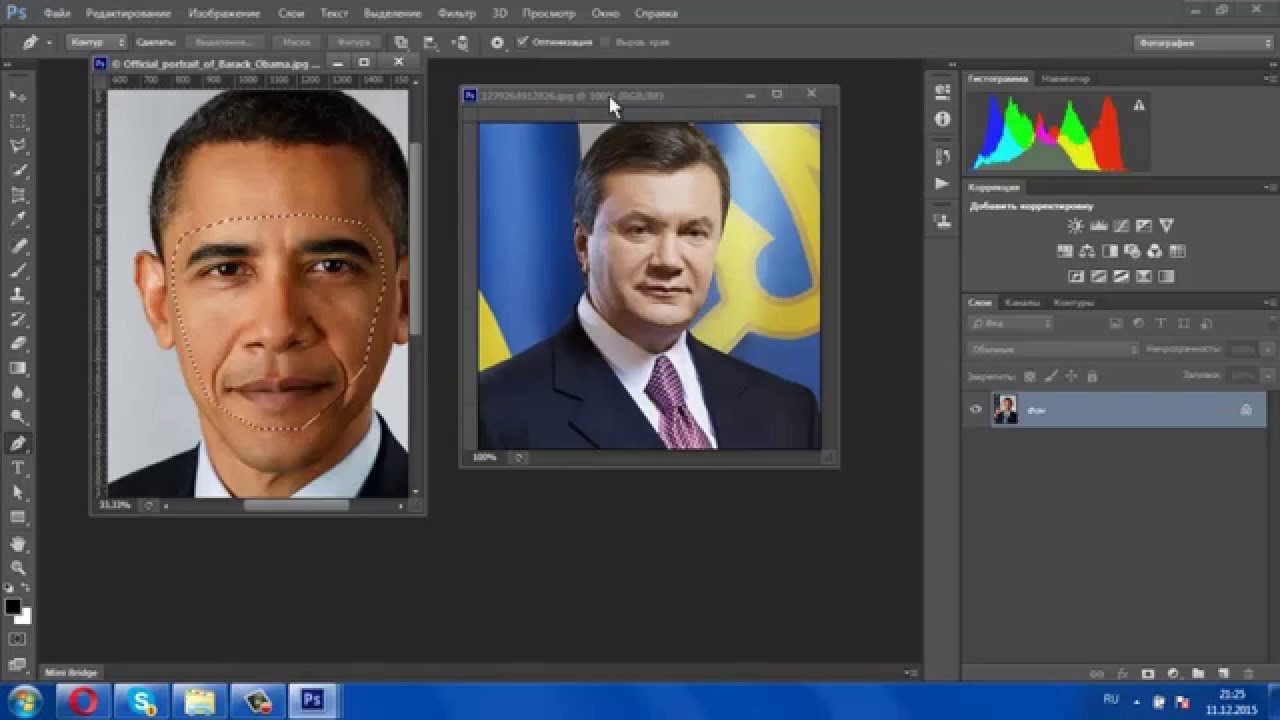Screen dimensions: 1280x720
Task: Open the opacity dropdown arrow
Action: coord(1268,349)
